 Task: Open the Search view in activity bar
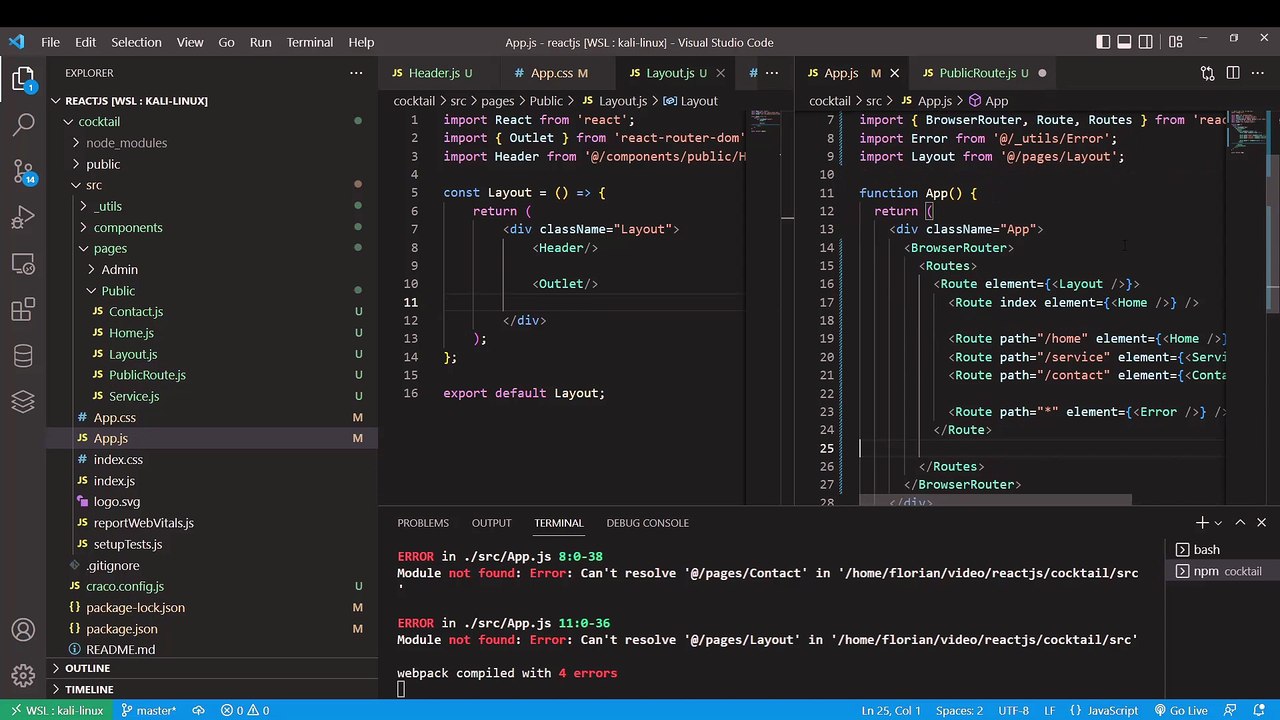pos(23,125)
